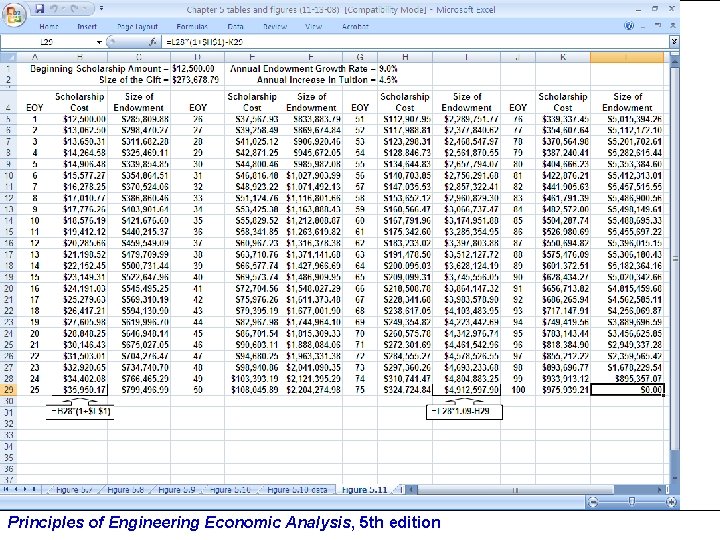The image size is (720, 540).
Task: Select cell showing $975,039.21
Action: pyautogui.click(x=563, y=390)
